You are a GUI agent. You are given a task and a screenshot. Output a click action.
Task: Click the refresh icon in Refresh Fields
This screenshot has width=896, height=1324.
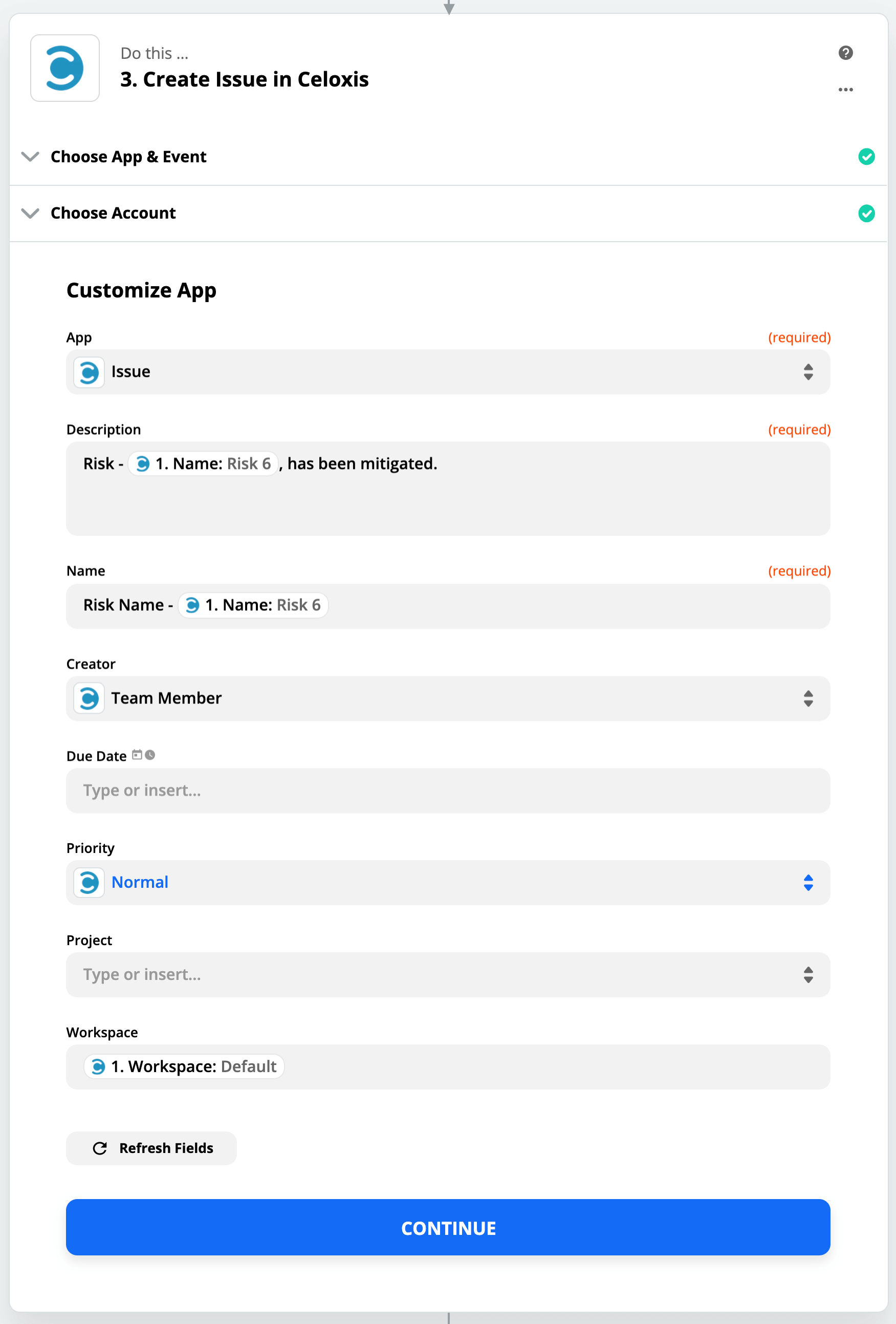tap(100, 1148)
